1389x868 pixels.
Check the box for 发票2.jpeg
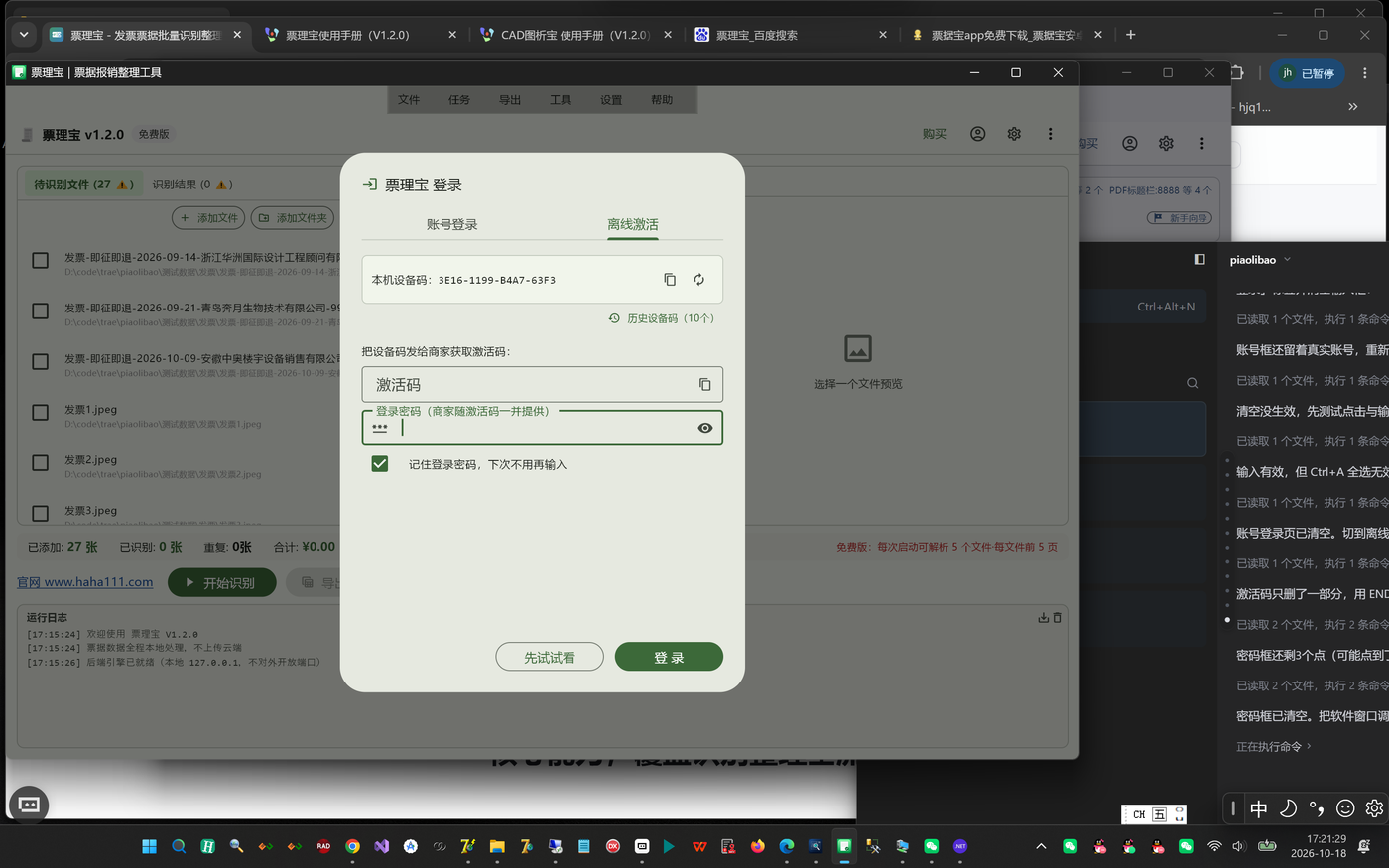[x=41, y=462]
